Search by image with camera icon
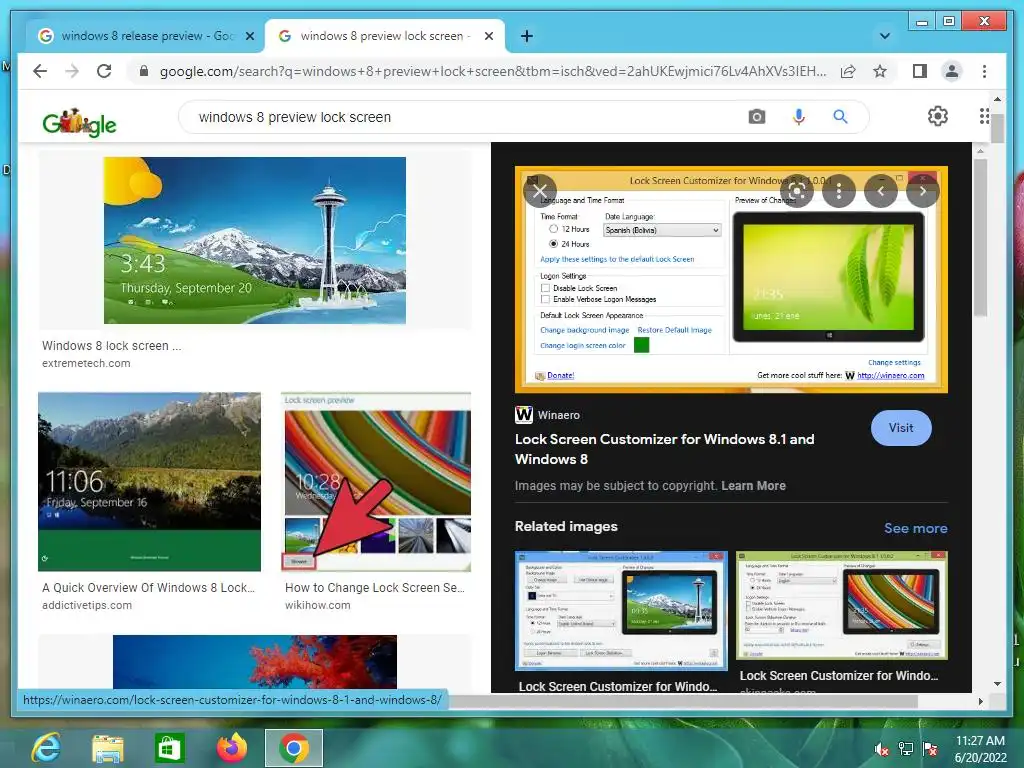The image size is (1024, 768). 756,117
